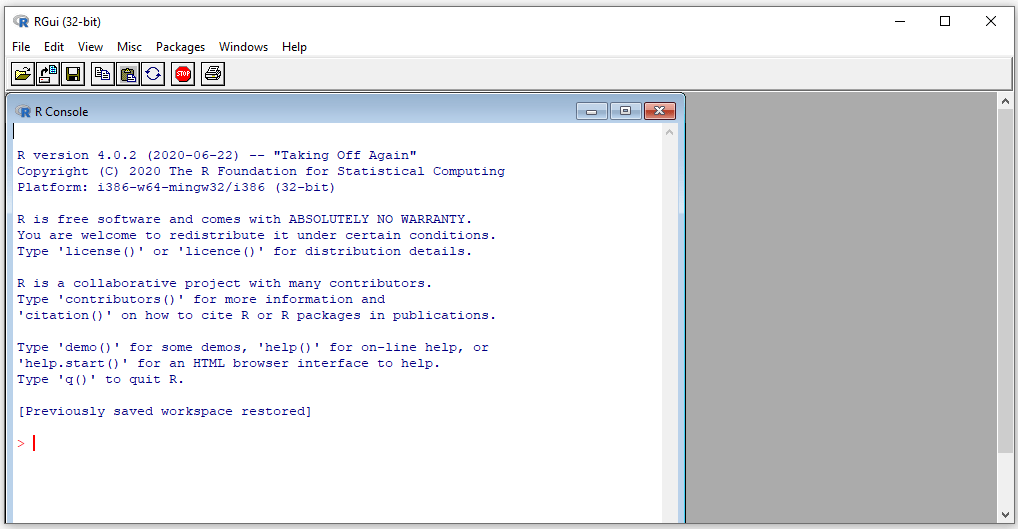The width and height of the screenshot is (1018, 529).
Task: Open the Edit menu
Action: click(x=54, y=47)
